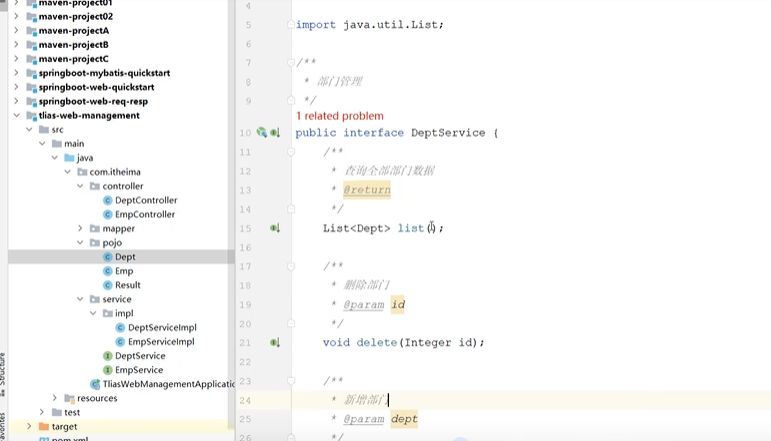Screen dimensions: 771x441
Task: Click the springboot-mybatis-quickstart module icon
Action: coord(31,74)
